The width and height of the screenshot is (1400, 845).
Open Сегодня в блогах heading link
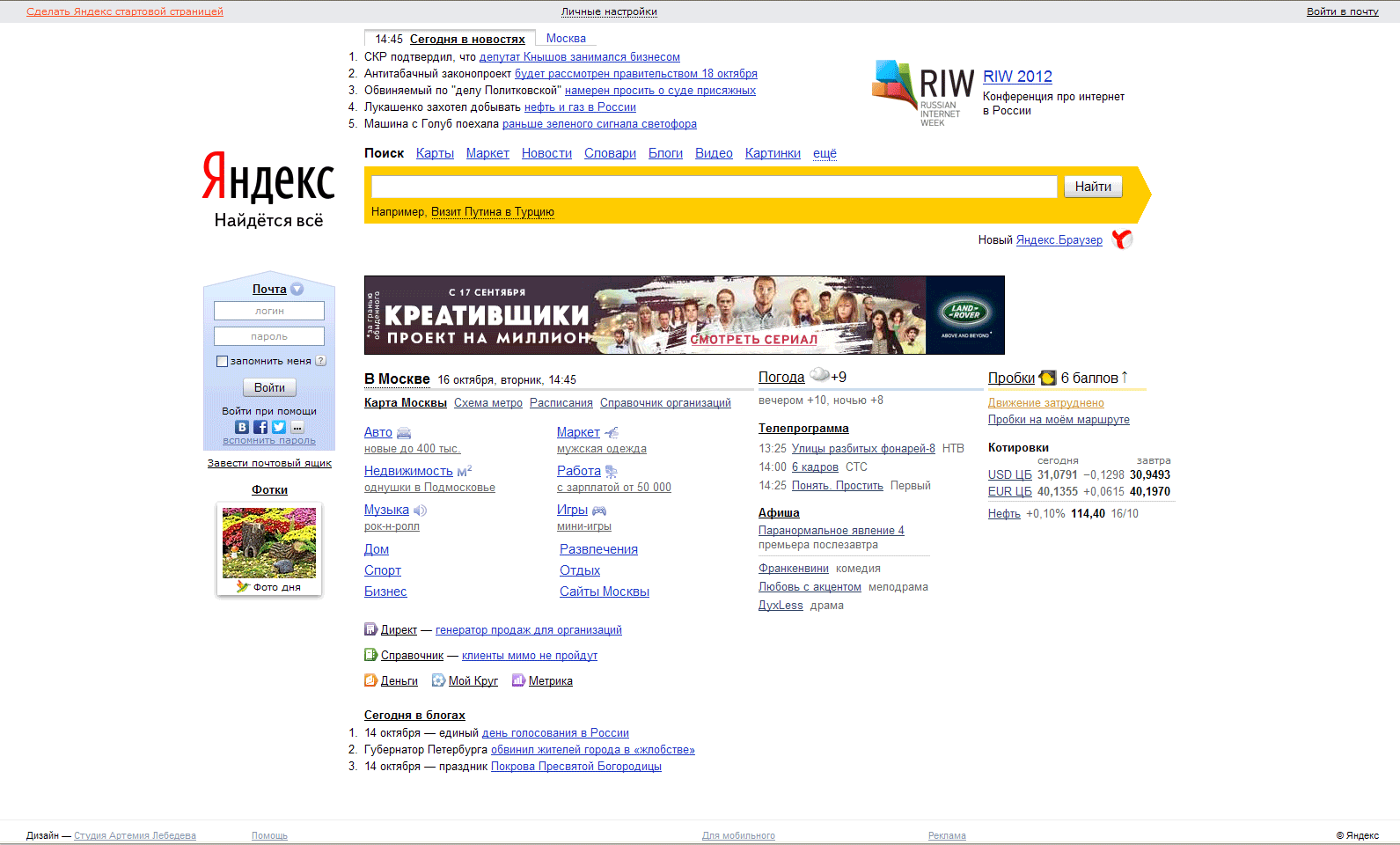point(414,716)
